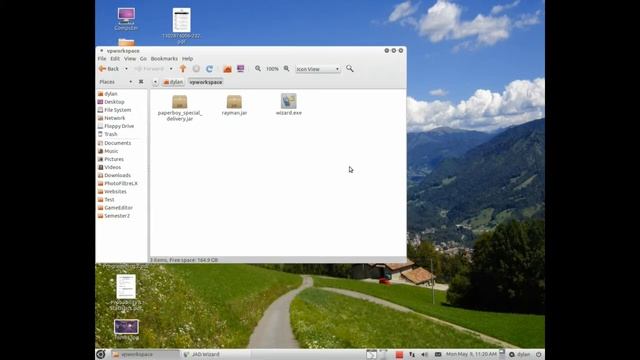640x360 pixels.
Task: Open the Back history dropdown arrow
Action: click(x=126, y=69)
